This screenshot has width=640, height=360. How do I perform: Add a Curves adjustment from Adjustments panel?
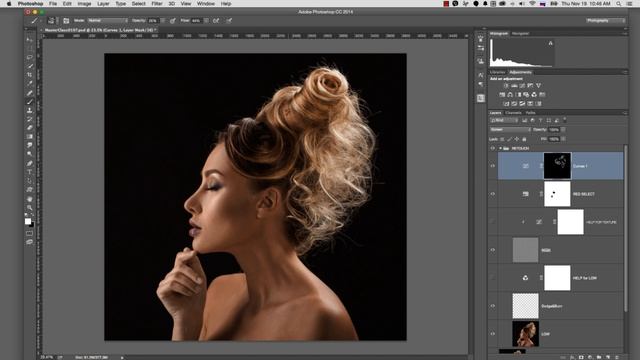pyautogui.click(x=522, y=86)
